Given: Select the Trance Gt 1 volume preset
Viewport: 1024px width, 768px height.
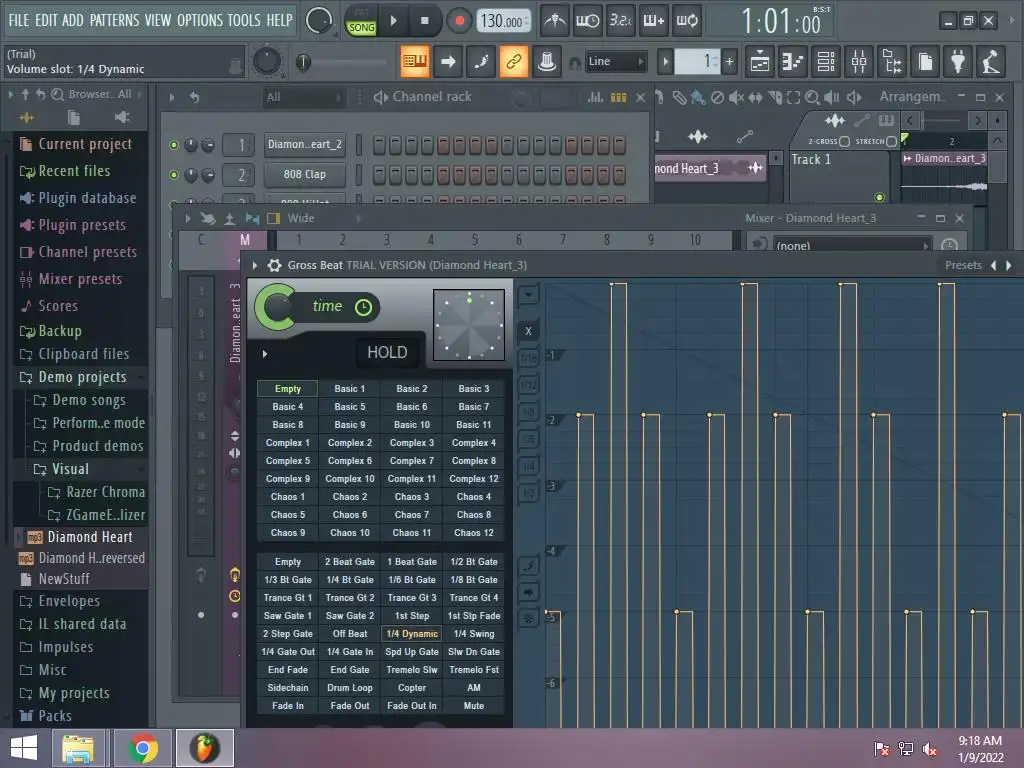Looking at the screenshot, I should tap(288, 598).
